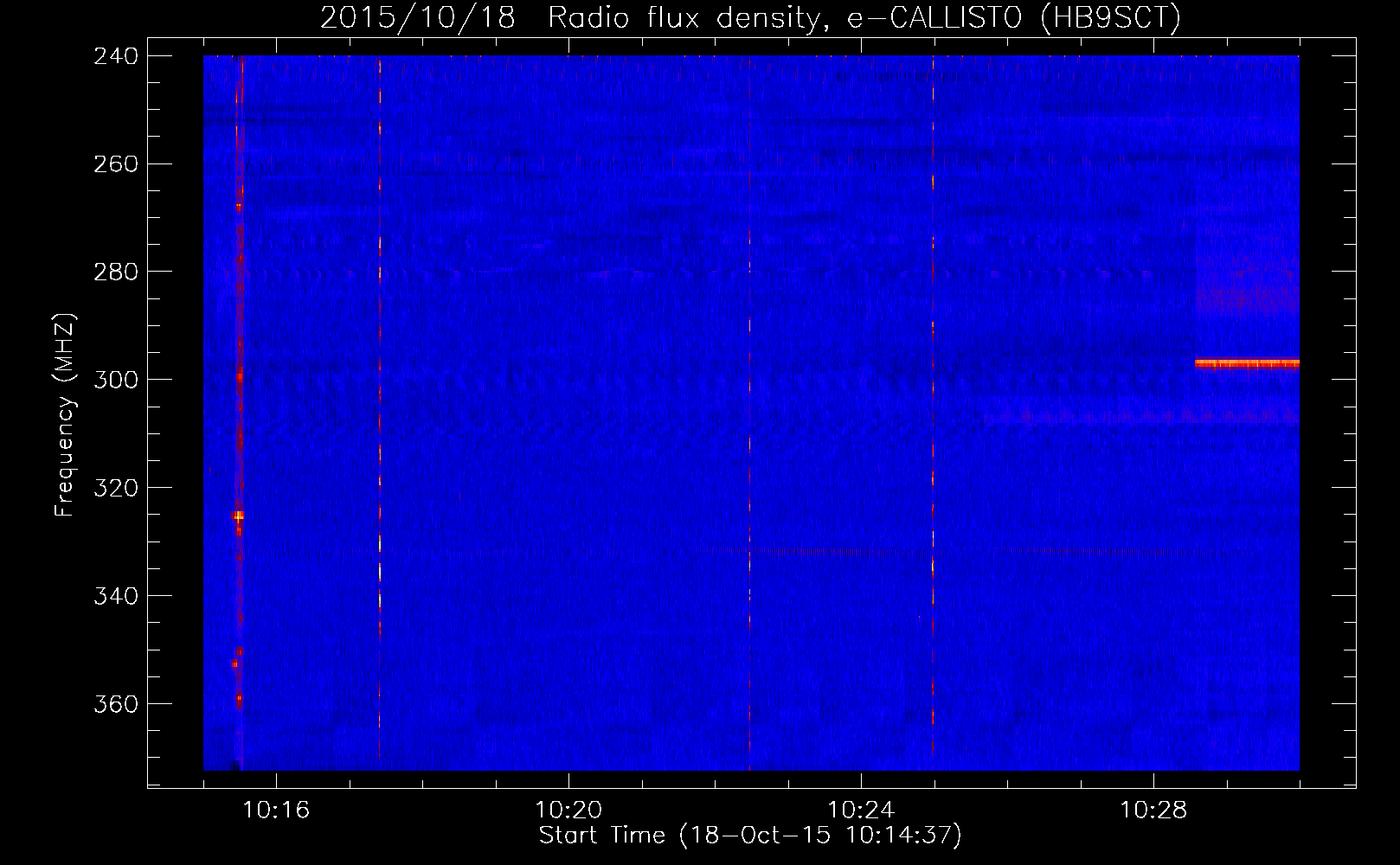Click the 10:28 time tick label
This screenshot has height=865, width=1400.
point(1153,811)
